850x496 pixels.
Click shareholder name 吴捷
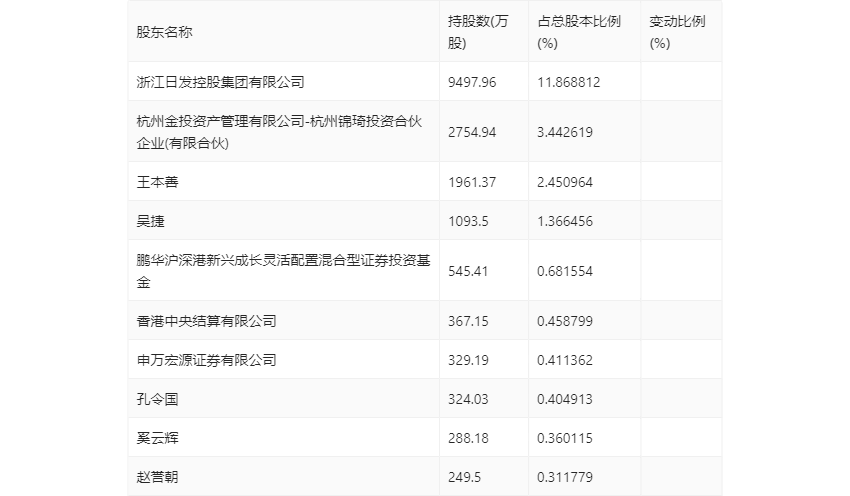[150, 221]
